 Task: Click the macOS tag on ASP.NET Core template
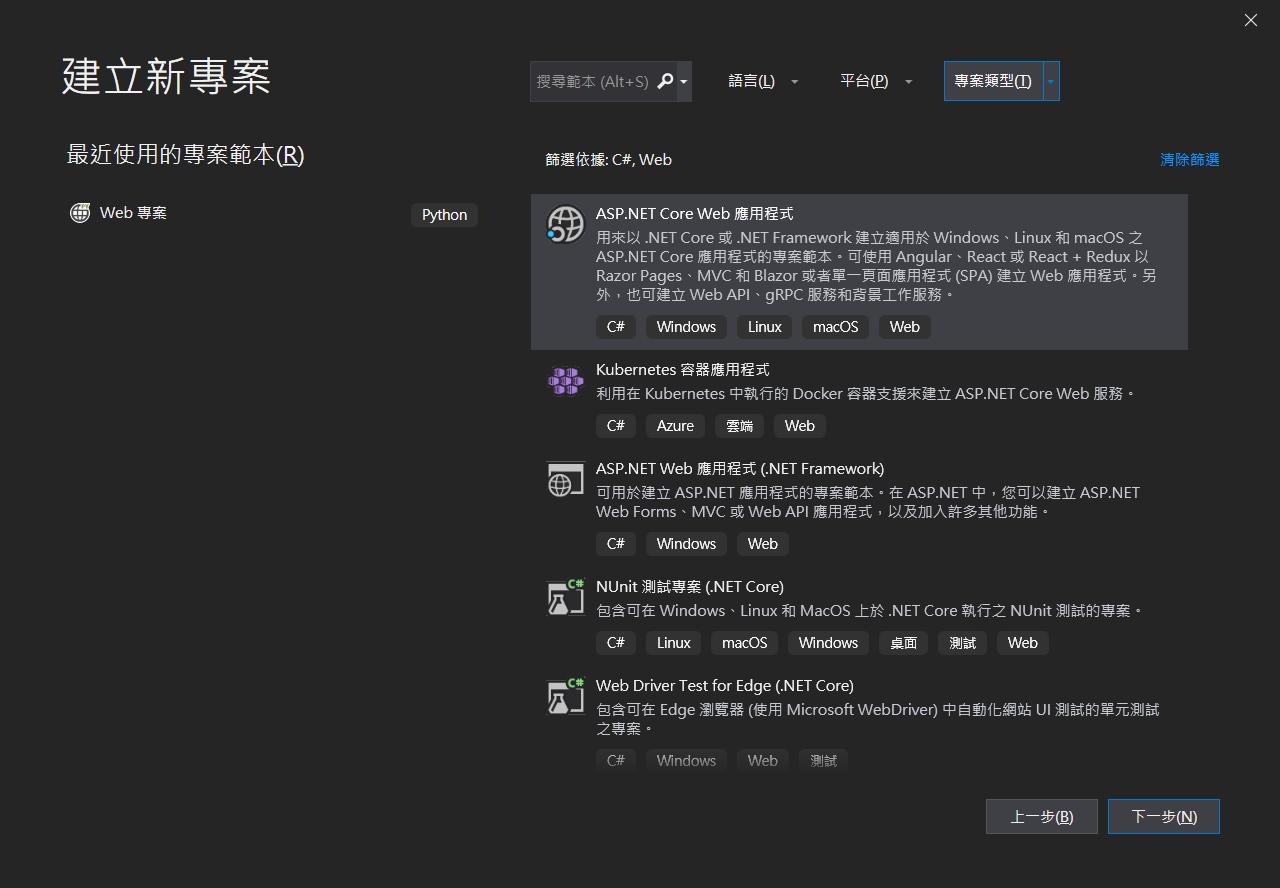pyautogui.click(x=835, y=327)
